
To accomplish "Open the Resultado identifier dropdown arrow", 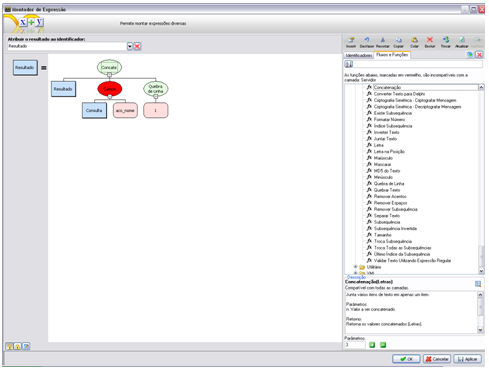I will click(130, 46).
